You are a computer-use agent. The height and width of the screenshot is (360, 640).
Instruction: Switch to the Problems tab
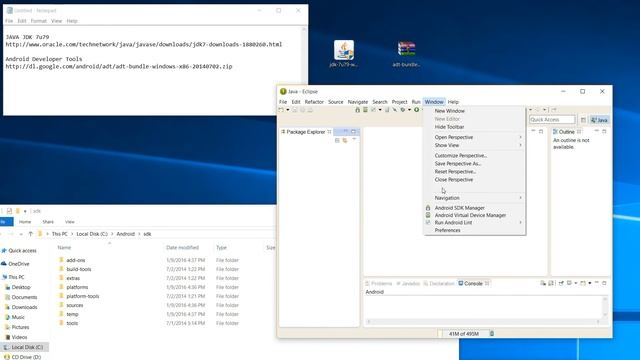[x=379, y=283]
